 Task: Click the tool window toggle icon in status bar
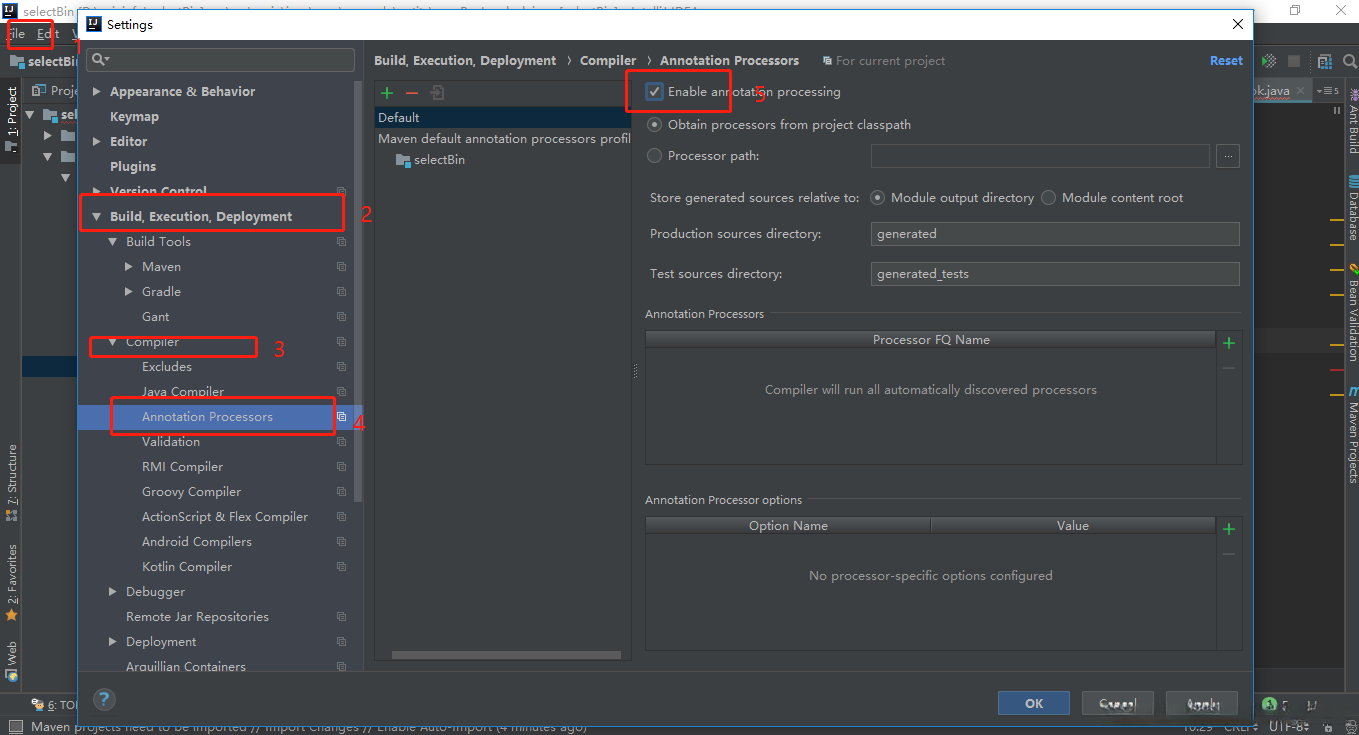15,727
